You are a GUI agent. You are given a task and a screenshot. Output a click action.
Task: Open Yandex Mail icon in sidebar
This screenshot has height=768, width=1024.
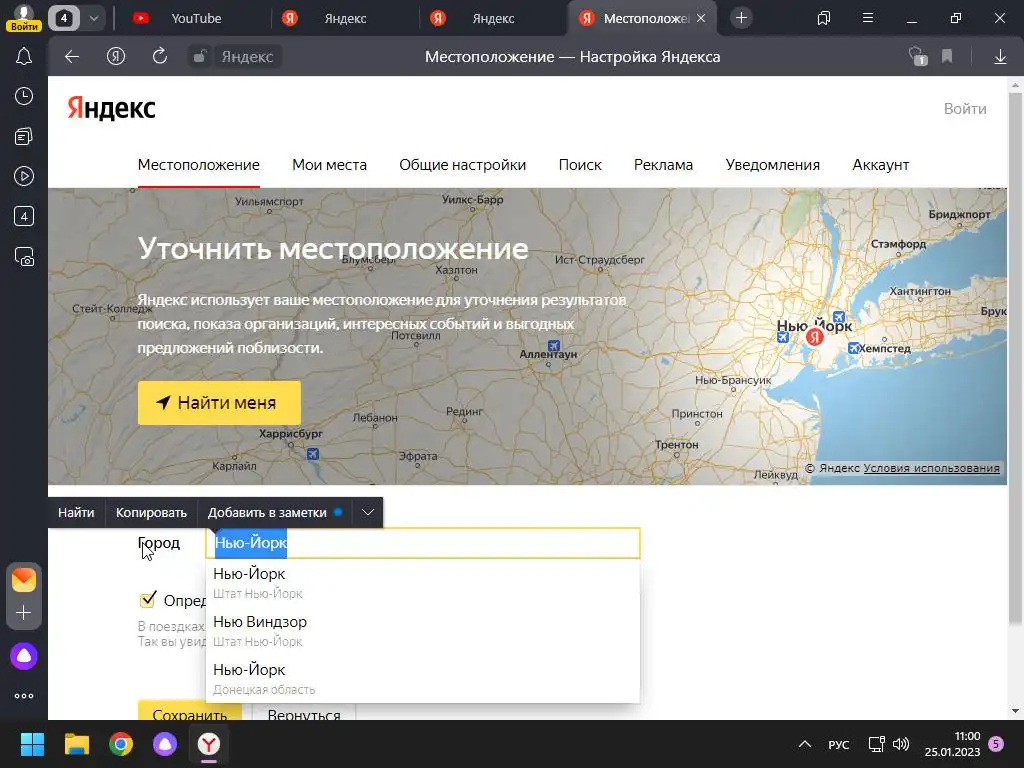coord(24,580)
